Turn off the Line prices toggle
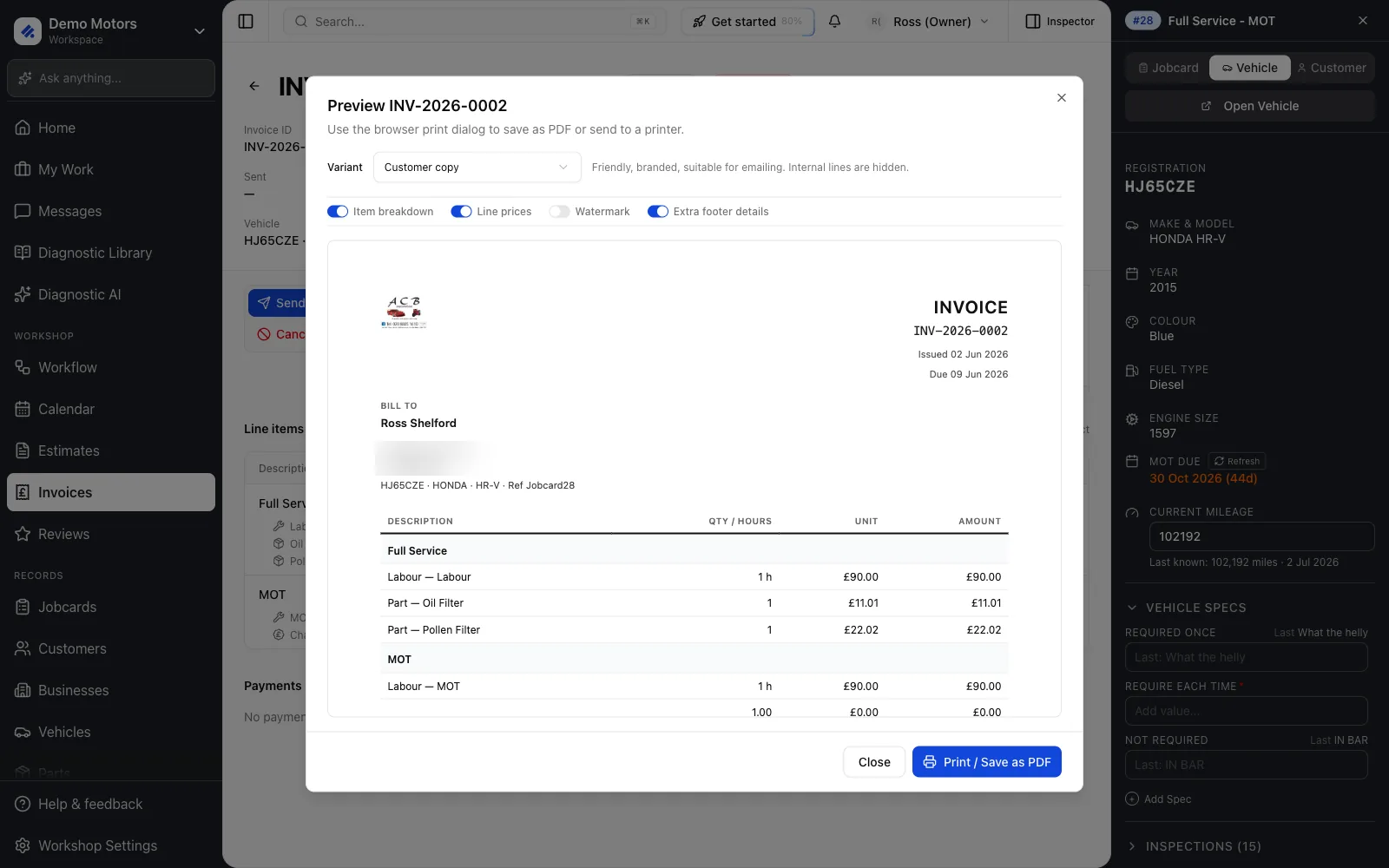This screenshot has width=1389, height=868. [461, 212]
